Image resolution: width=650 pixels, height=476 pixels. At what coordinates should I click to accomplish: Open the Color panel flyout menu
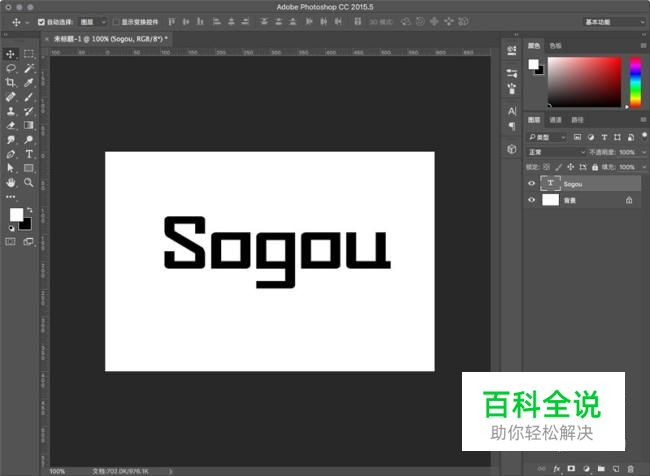(643, 45)
